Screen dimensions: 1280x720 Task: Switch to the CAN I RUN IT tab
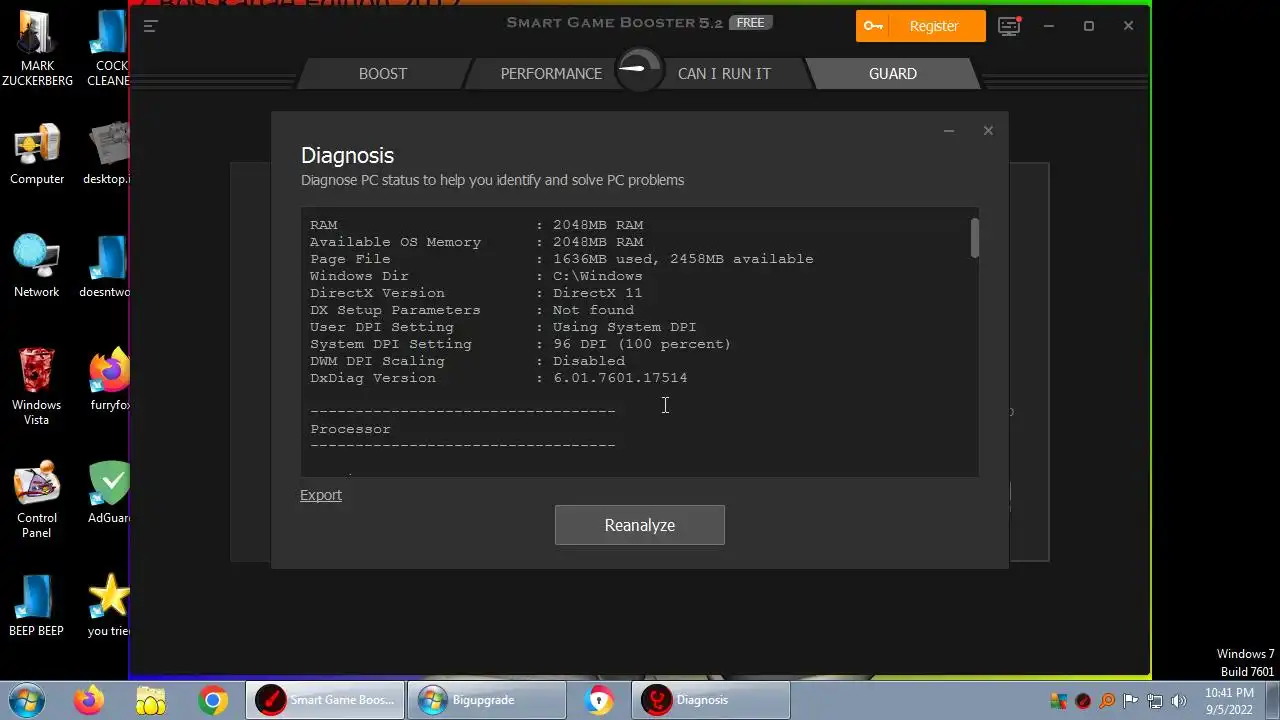point(724,74)
